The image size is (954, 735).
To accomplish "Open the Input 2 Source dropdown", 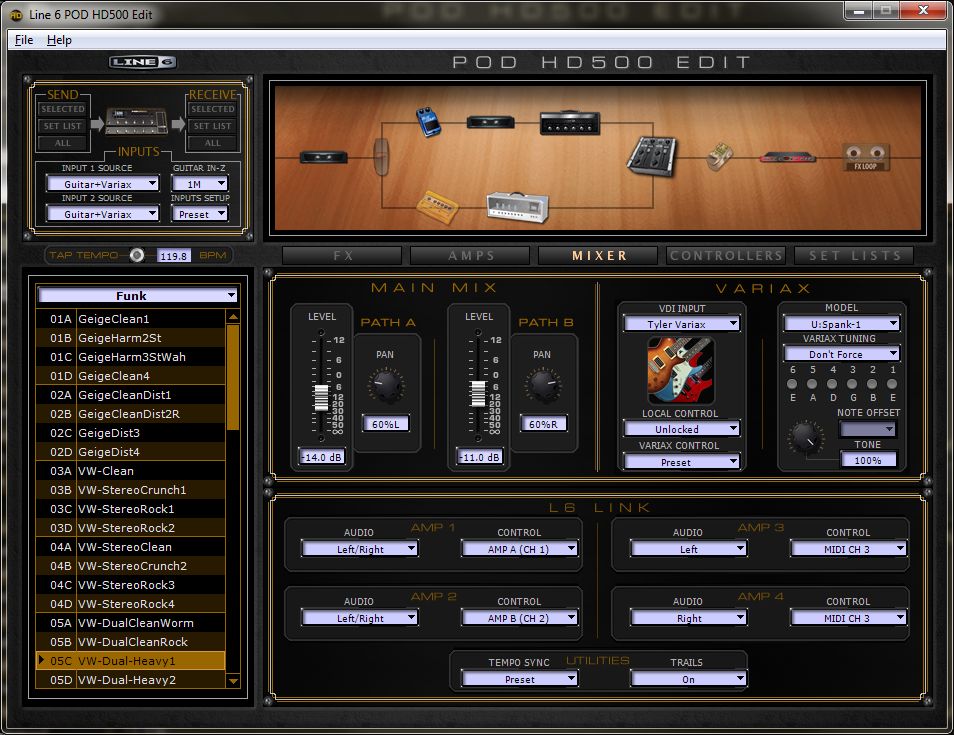I will tap(102, 214).
